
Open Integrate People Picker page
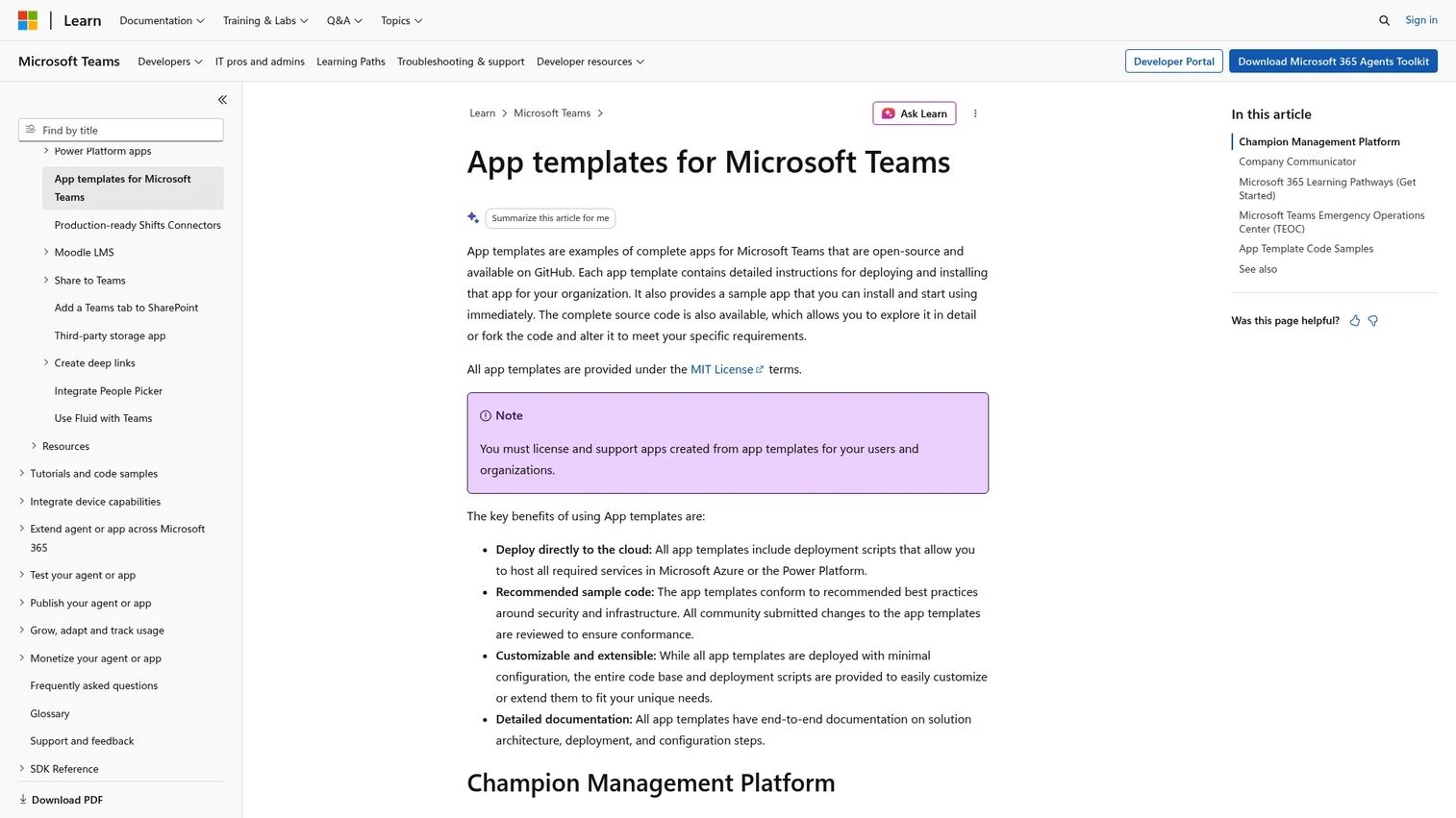[109, 391]
